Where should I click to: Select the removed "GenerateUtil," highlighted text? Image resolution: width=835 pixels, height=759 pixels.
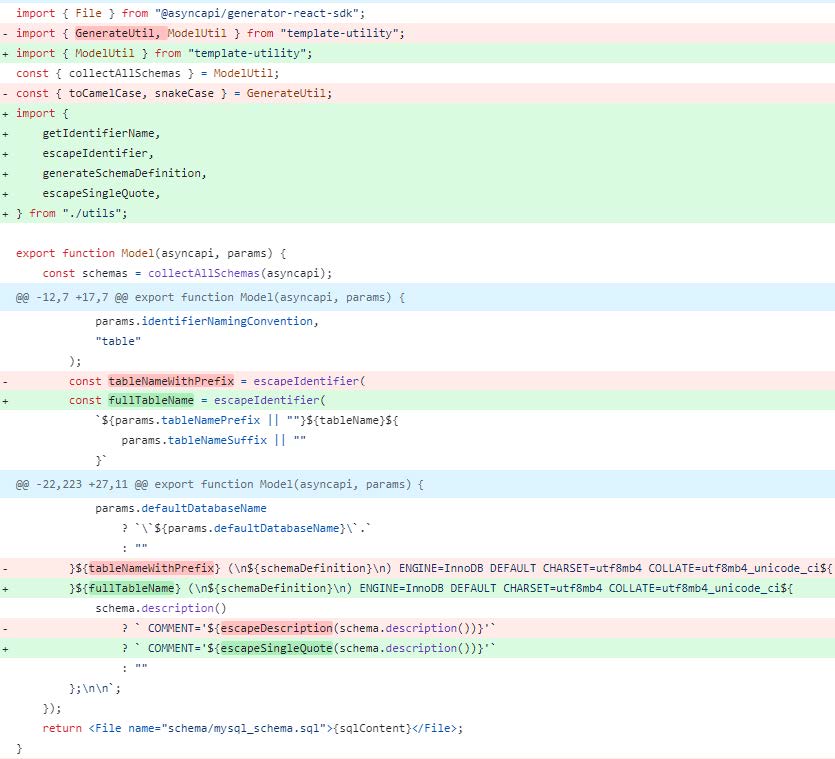[x=121, y=33]
